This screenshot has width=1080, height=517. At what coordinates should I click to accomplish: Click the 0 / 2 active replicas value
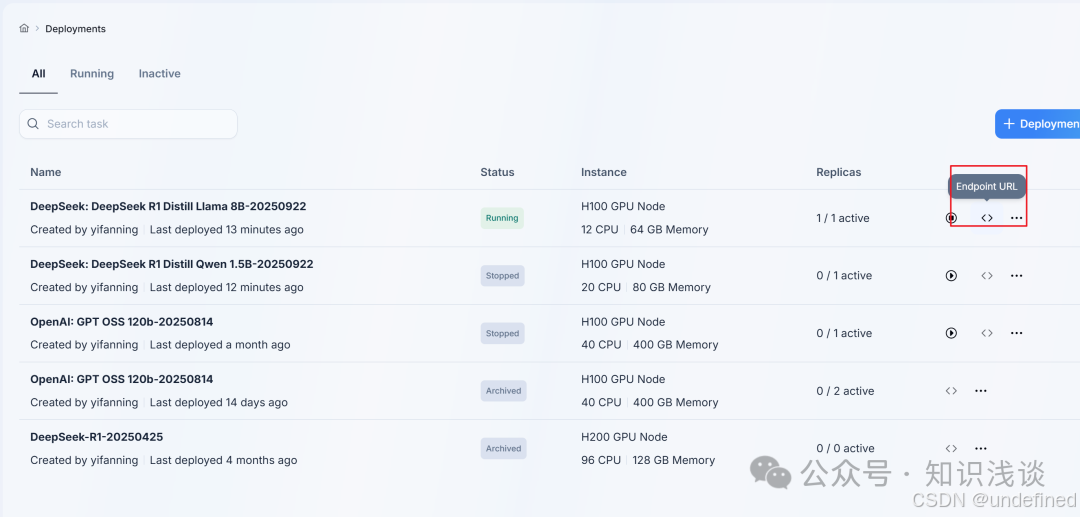coord(845,391)
